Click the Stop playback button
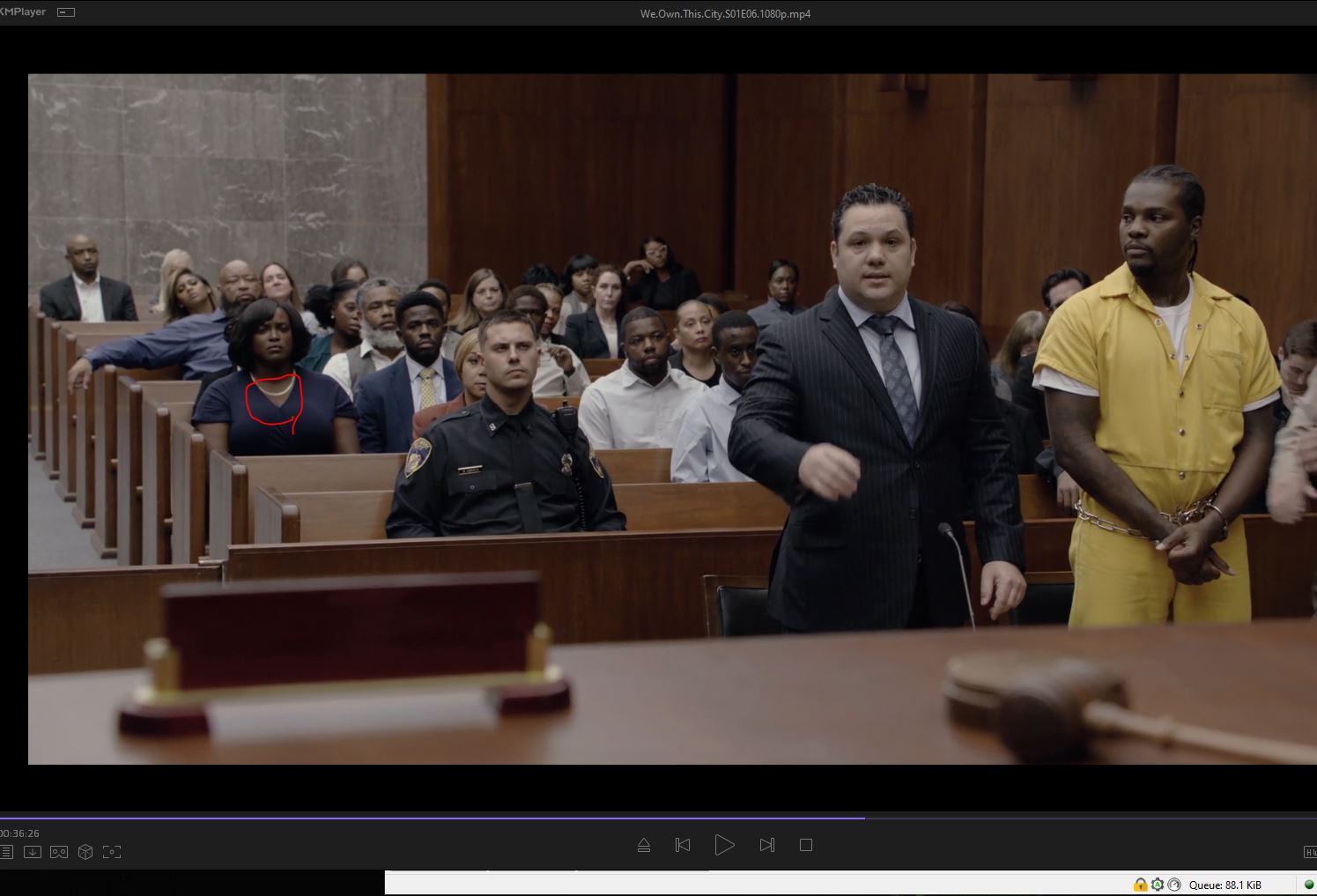The width and height of the screenshot is (1317, 896). (x=805, y=845)
